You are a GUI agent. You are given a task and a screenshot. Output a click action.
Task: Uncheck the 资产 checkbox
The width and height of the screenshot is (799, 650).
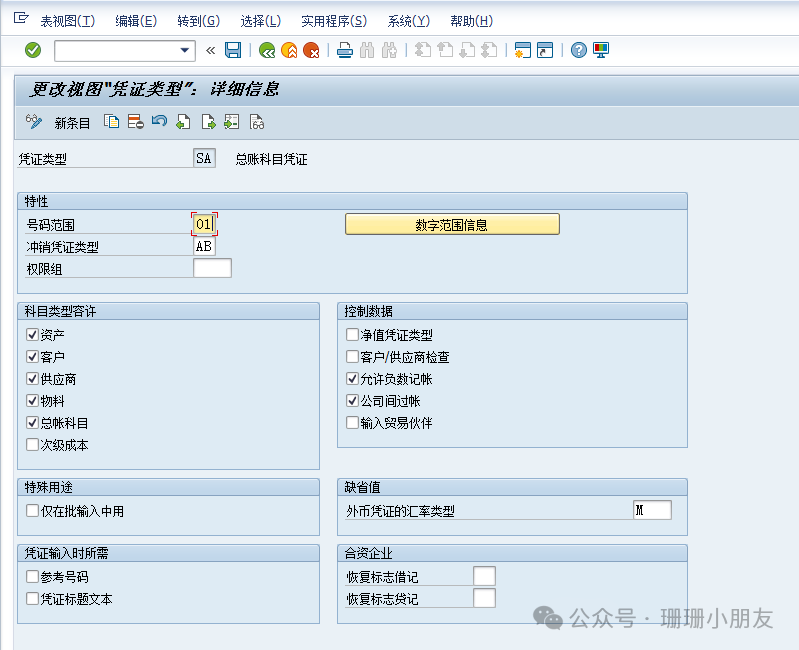(x=33, y=335)
